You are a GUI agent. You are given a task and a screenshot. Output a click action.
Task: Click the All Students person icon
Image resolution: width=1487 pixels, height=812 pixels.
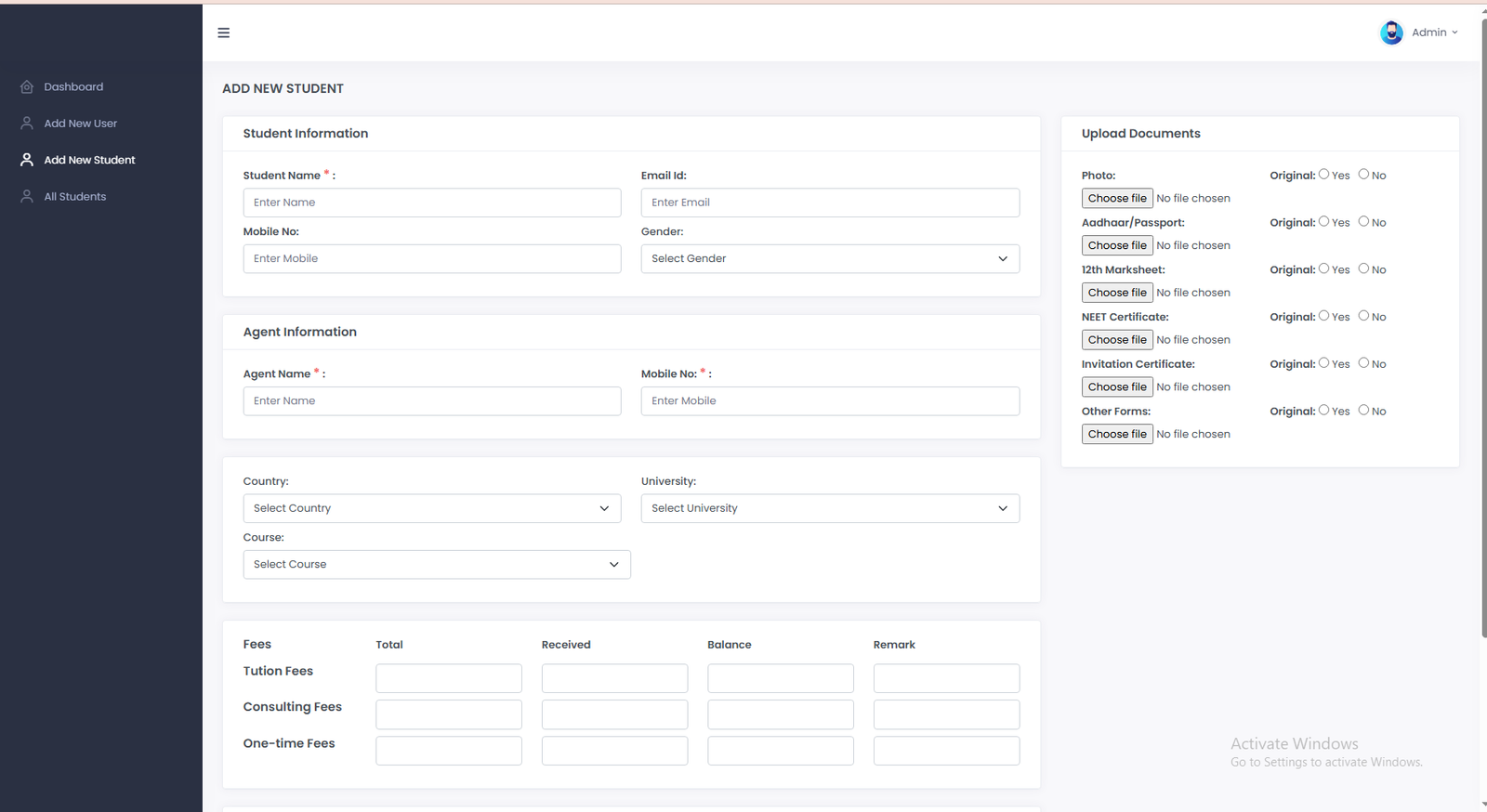click(x=27, y=196)
